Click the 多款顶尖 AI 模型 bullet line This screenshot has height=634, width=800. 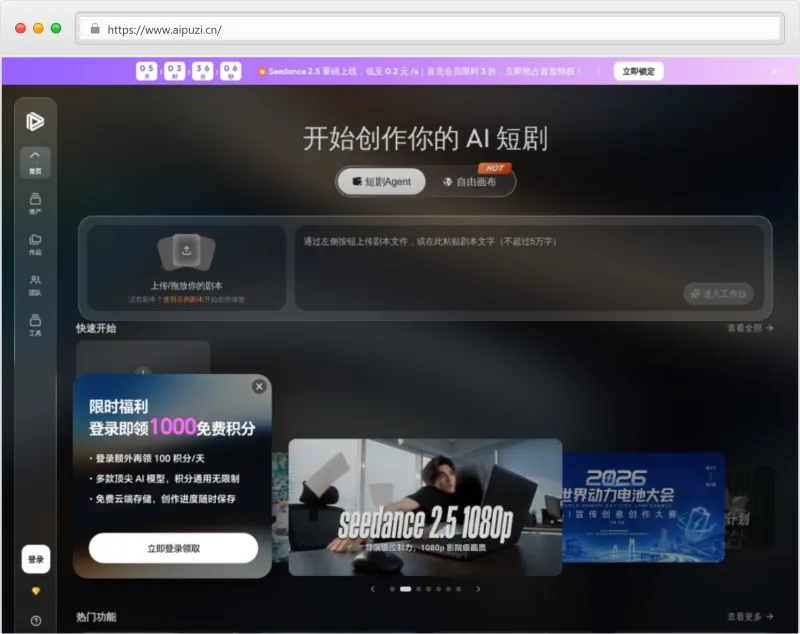tap(164, 479)
